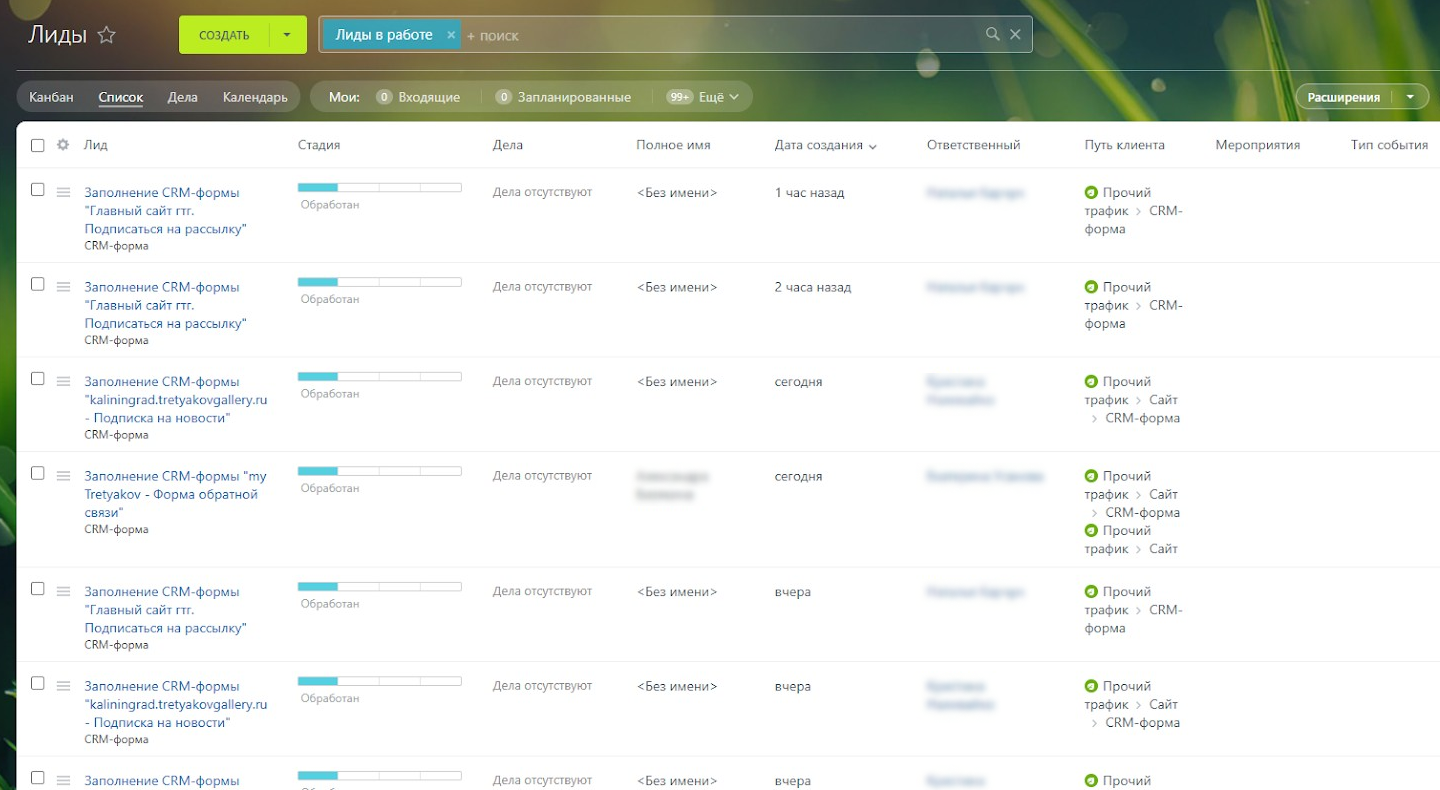Viewport: 1440px width, 790px height.
Task: Open grid settings gear icon
Action: pos(63,145)
